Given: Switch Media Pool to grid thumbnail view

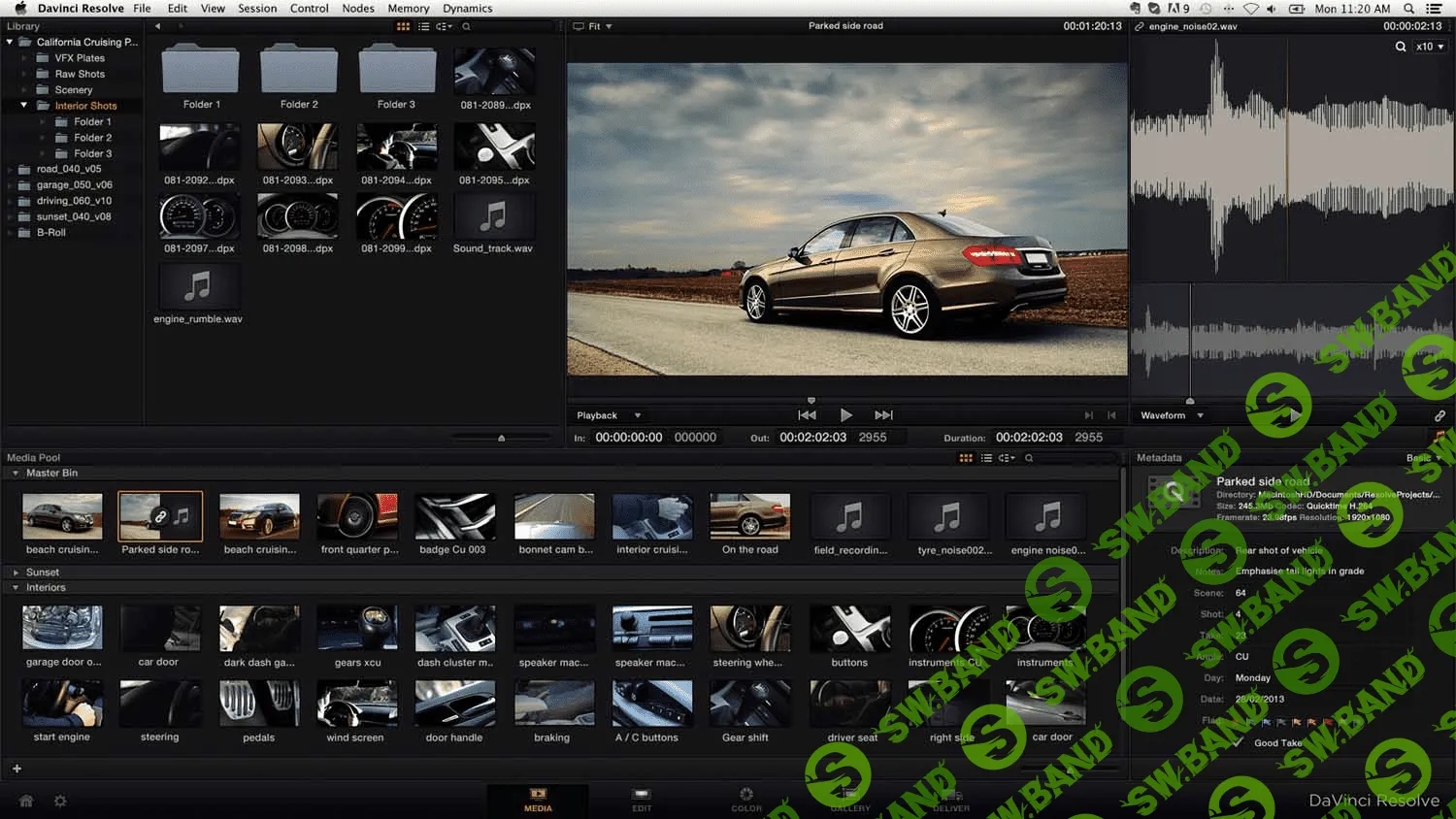Looking at the screenshot, I should 966,457.
